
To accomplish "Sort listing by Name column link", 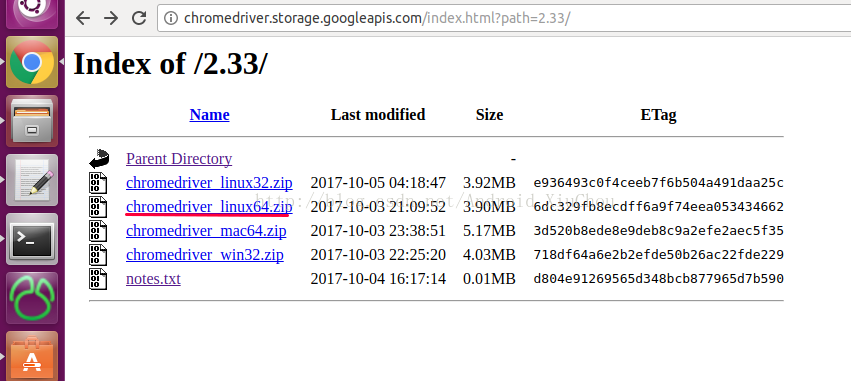I will [x=209, y=115].
